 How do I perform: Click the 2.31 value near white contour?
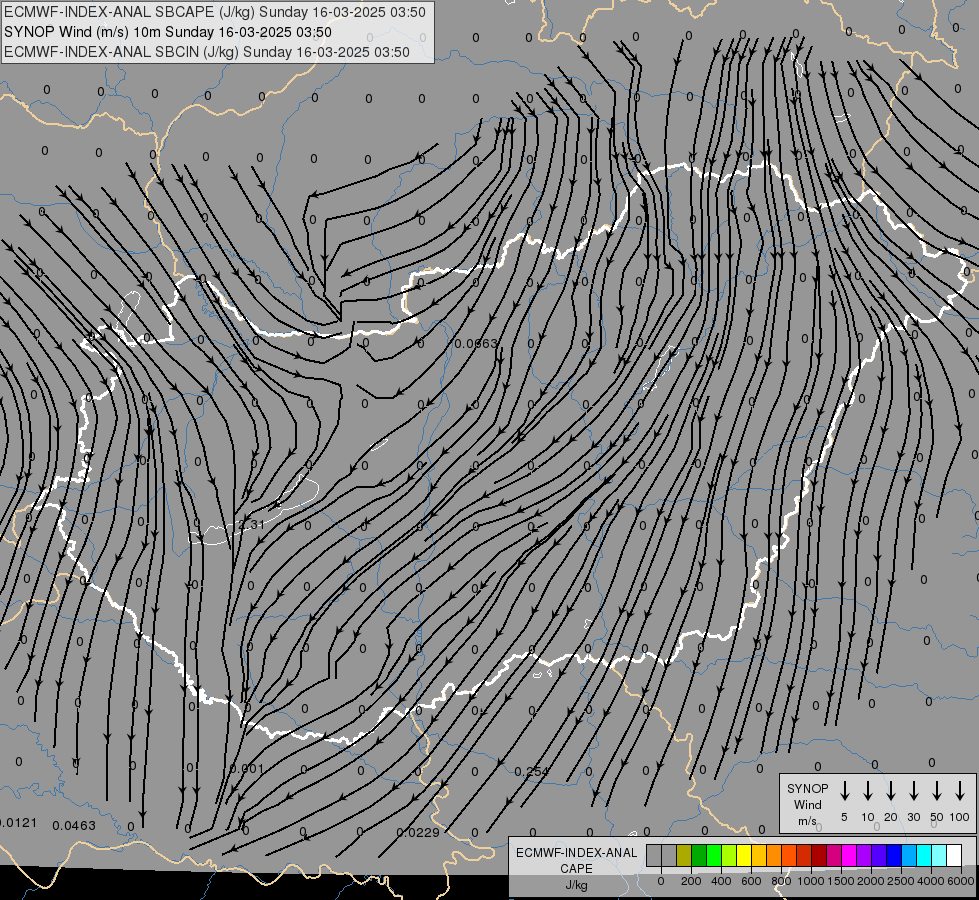point(252,525)
